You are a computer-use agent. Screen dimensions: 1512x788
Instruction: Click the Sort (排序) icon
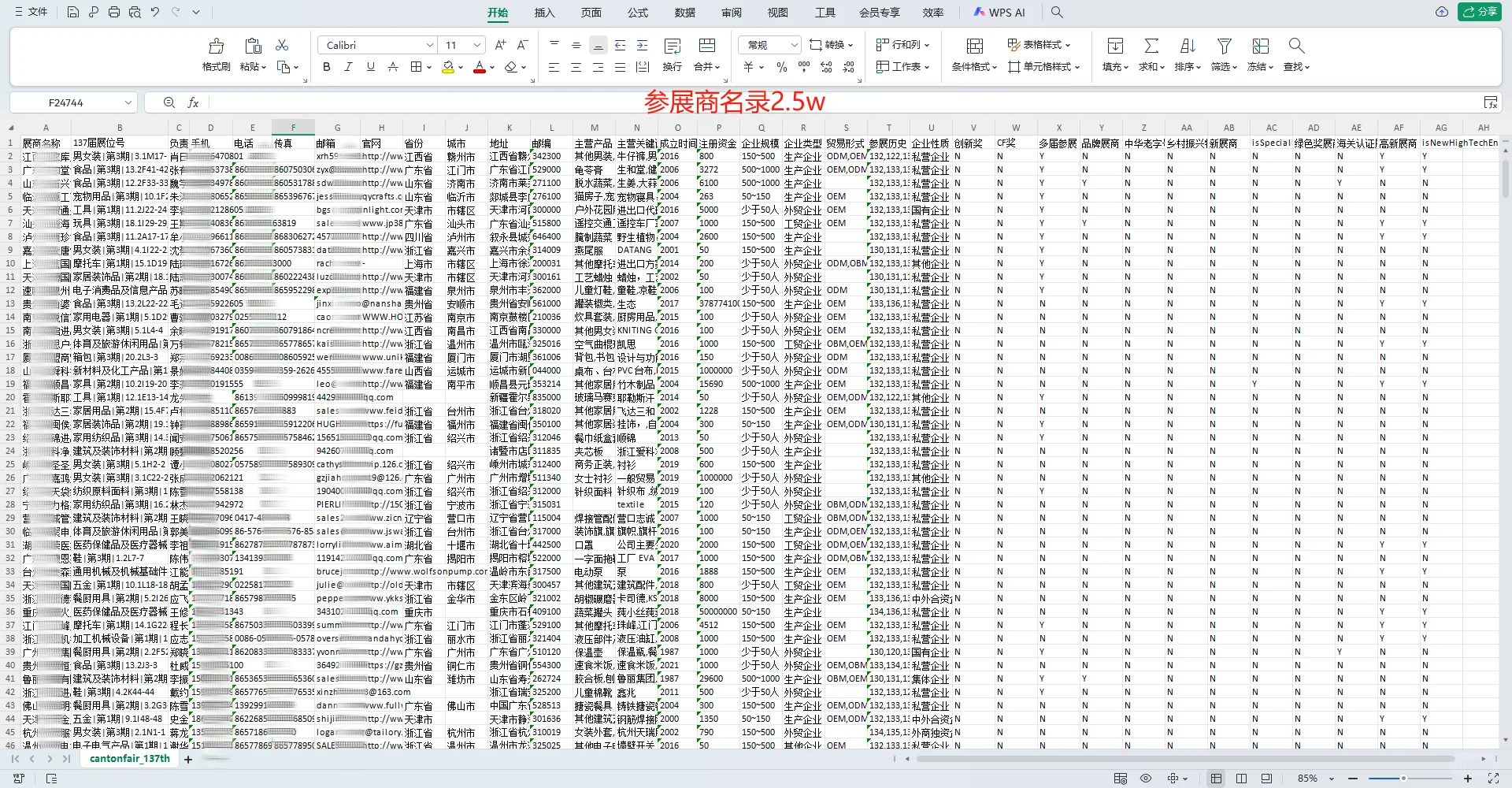[x=1188, y=46]
